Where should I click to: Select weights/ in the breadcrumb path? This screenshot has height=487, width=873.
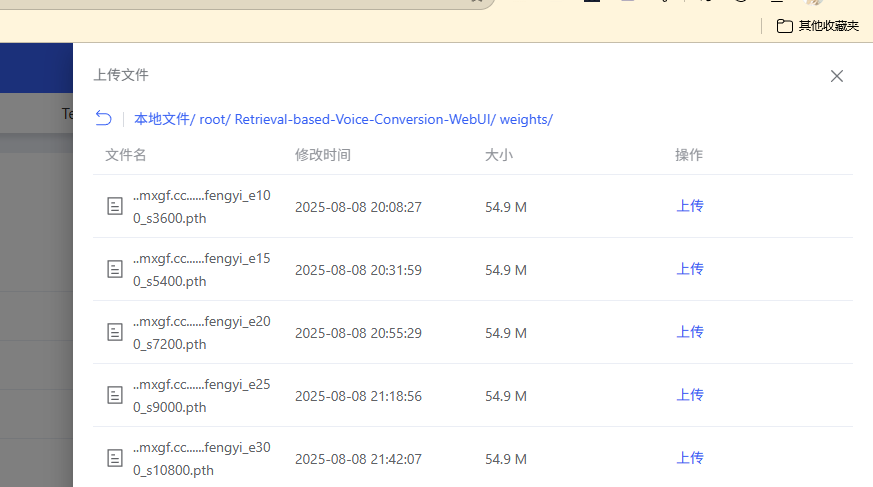pyautogui.click(x=526, y=119)
